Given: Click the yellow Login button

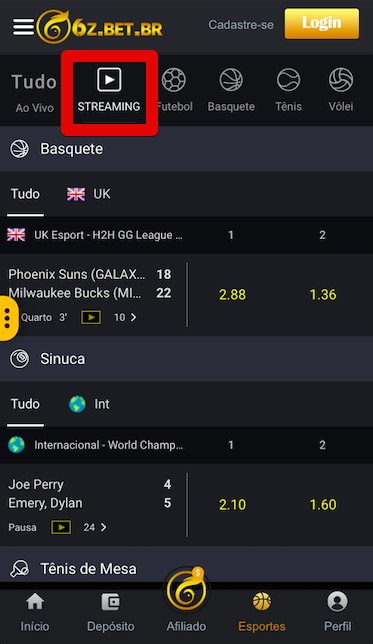Looking at the screenshot, I should coord(322,23).
